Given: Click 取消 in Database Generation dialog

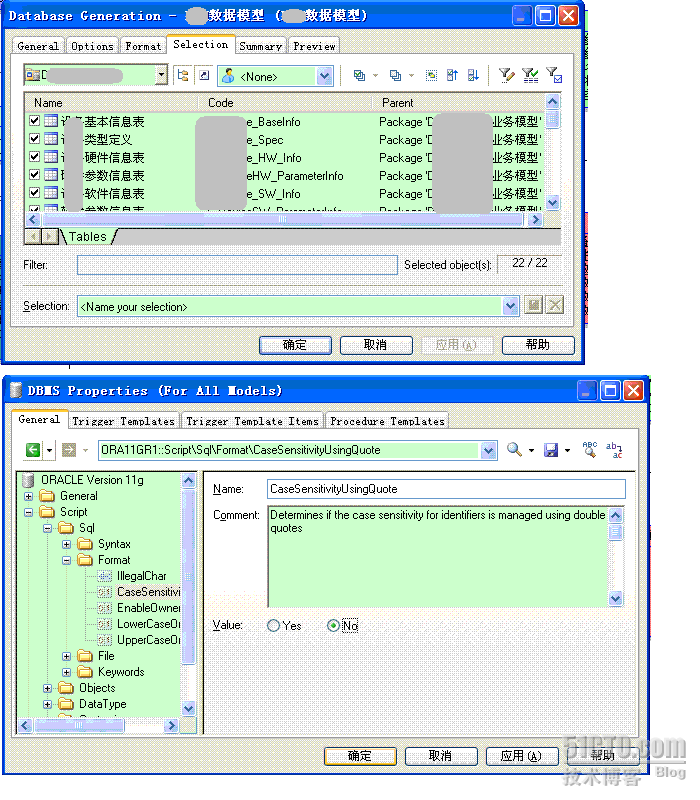Looking at the screenshot, I should pos(376,345).
